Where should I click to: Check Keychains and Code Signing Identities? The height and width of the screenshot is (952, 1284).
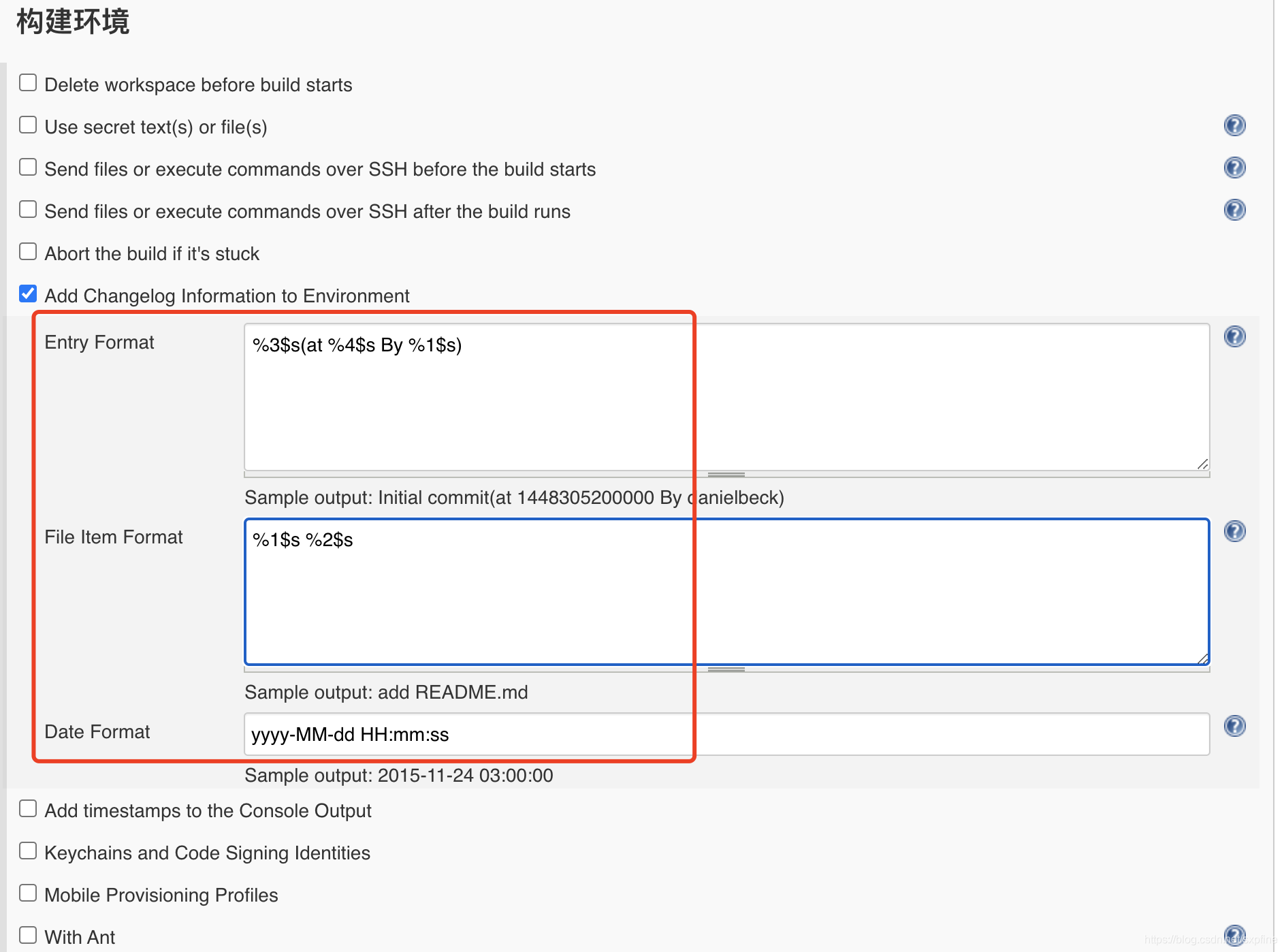28,851
